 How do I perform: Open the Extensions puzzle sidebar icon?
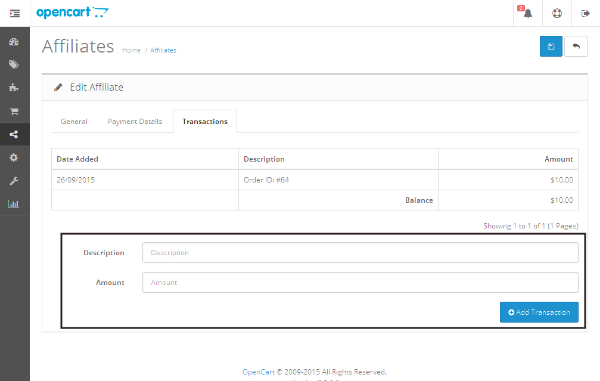tap(14, 88)
